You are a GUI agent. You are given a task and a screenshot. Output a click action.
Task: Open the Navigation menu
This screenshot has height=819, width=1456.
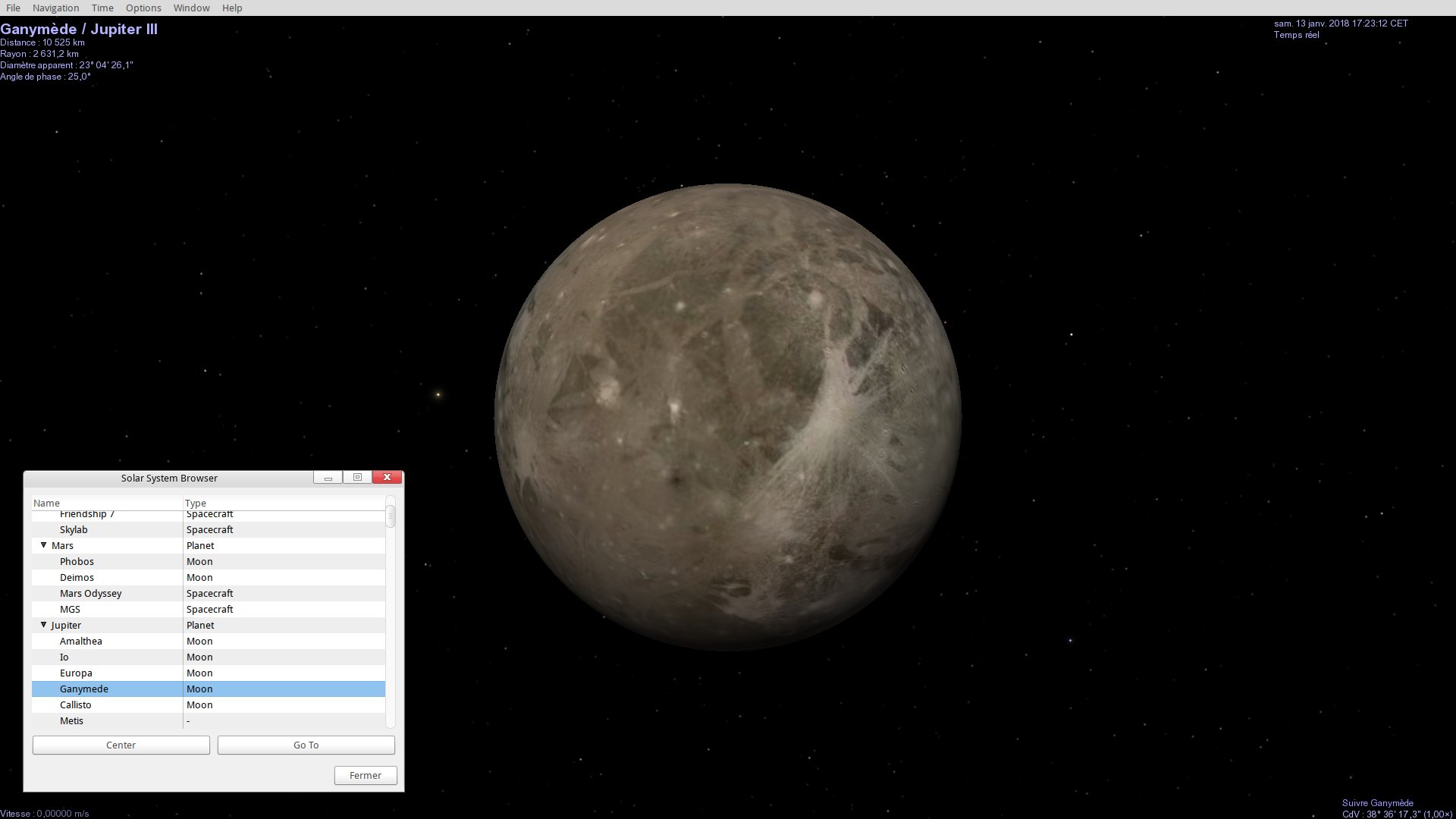tap(55, 8)
